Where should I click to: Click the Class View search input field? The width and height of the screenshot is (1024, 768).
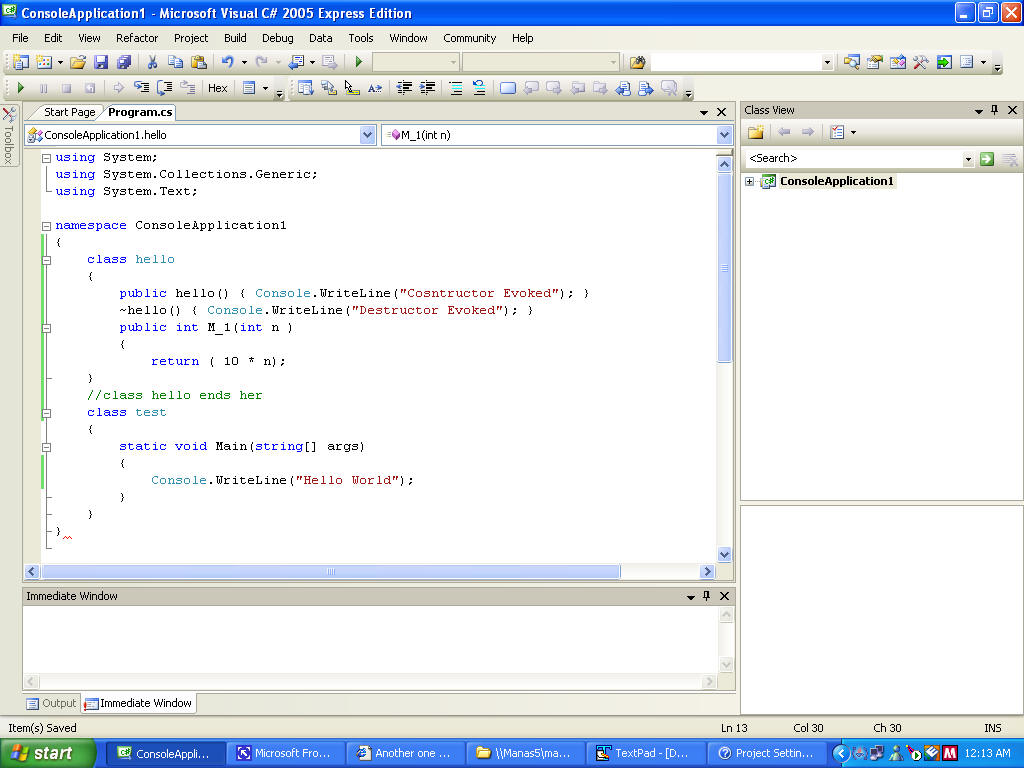(853, 158)
